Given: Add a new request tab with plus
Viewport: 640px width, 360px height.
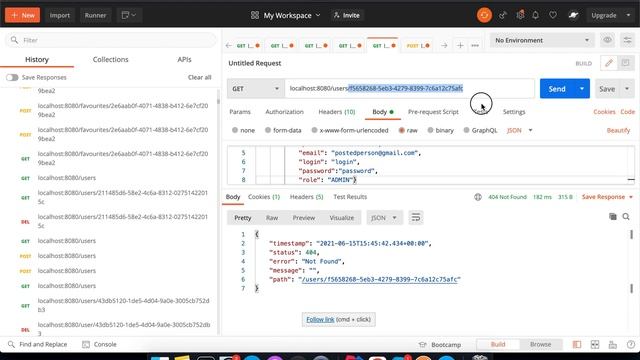Looking at the screenshot, I should [x=460, y=46].
